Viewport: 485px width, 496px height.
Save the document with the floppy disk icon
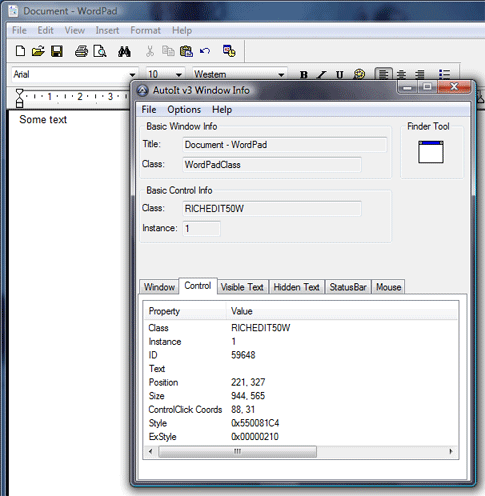(57, 51)
